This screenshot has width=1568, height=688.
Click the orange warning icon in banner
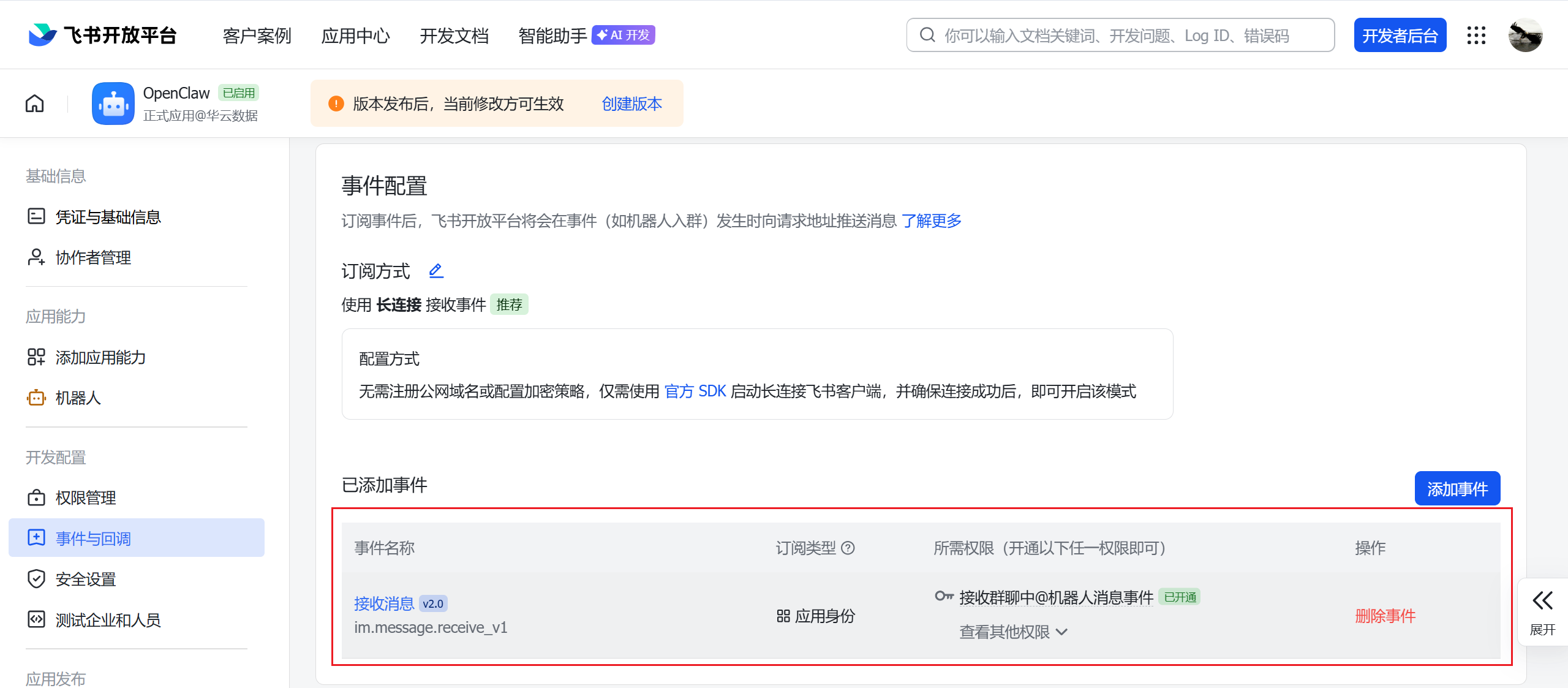(336, 104)
